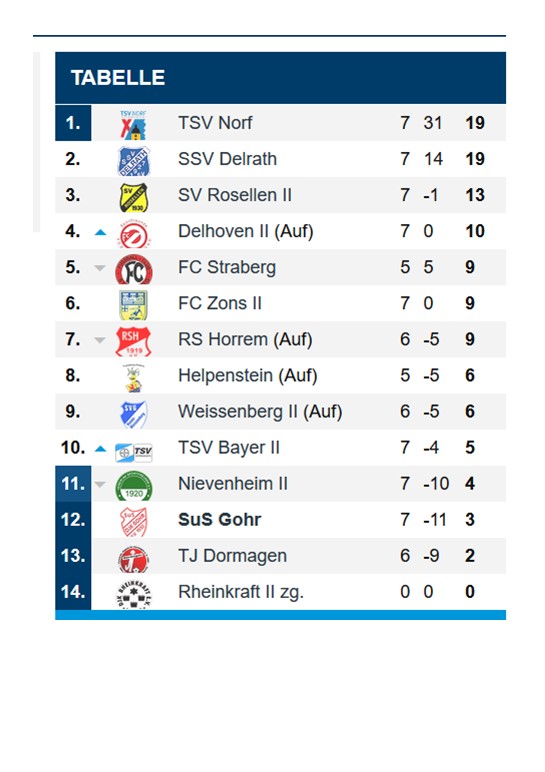545x772 pixels.
Task: Open the TJ Dormagen red logo
Action: [x=133, y=559]
